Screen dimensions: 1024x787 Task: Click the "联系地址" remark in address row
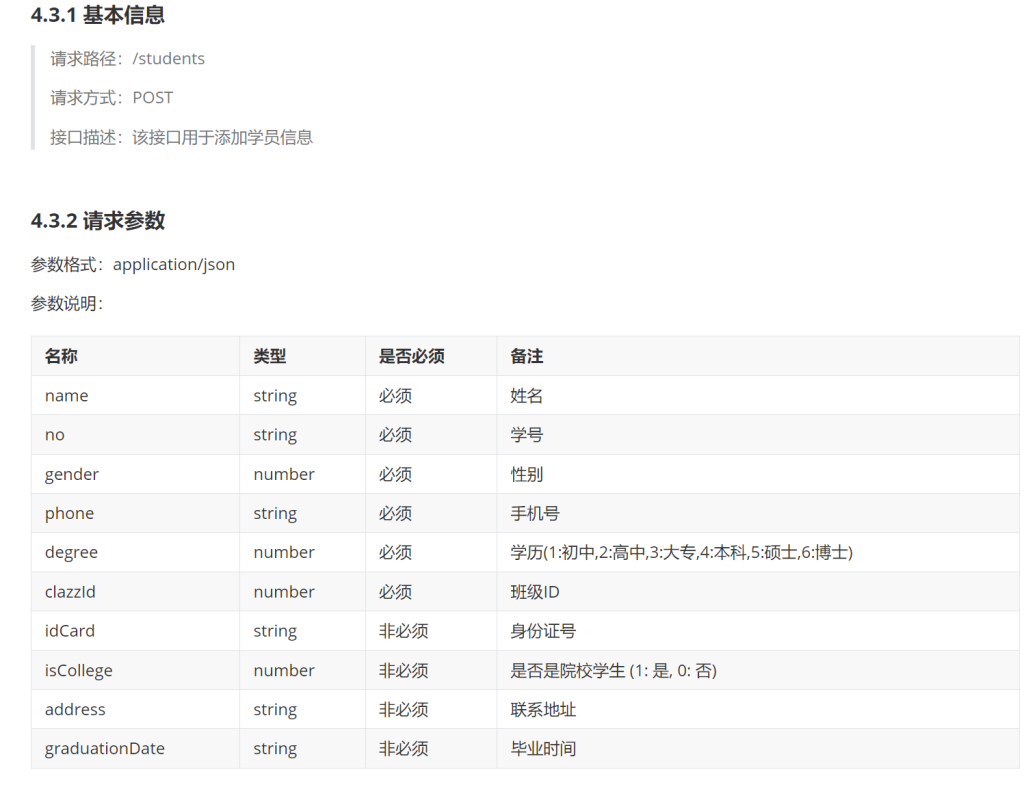pyautogui.click(x=543, y=710)
